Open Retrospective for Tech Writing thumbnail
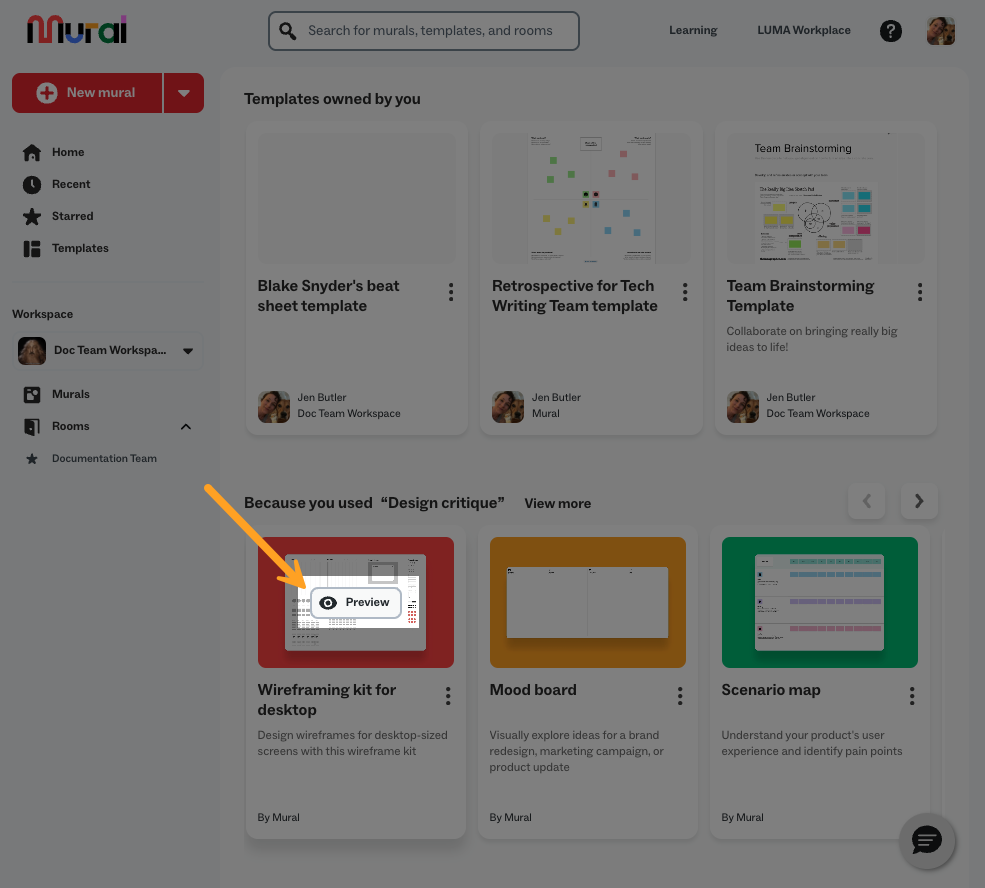 pyautogui.click(x=591, y=198)
